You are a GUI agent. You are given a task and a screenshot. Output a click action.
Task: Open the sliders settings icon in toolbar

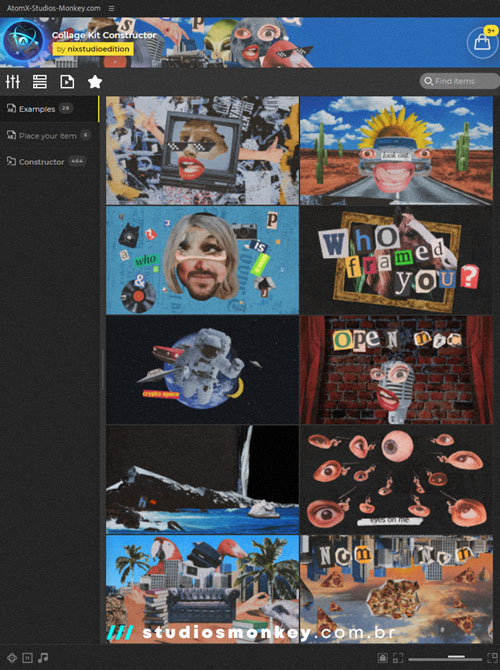tap(13, 81)
